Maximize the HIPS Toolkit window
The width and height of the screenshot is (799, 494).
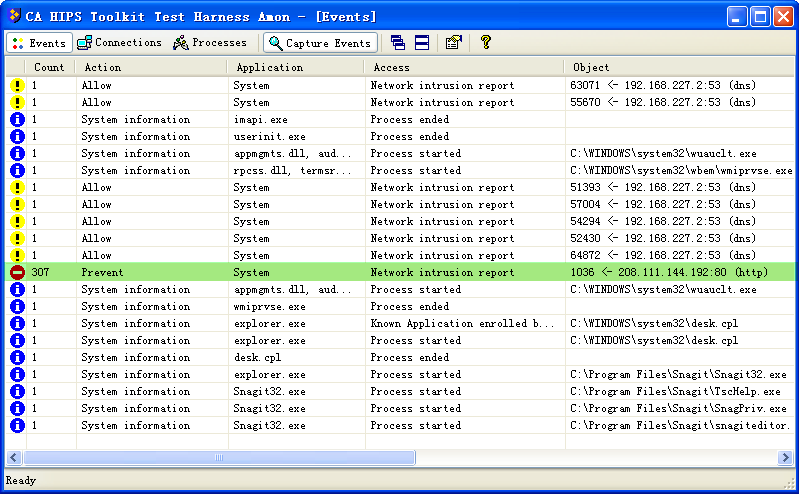pos(760,17)
